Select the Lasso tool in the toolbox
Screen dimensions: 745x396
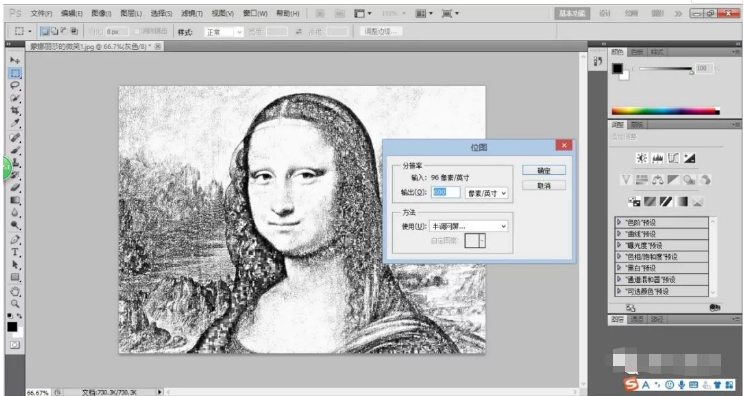pyautogui.click(x=15, y=86)
